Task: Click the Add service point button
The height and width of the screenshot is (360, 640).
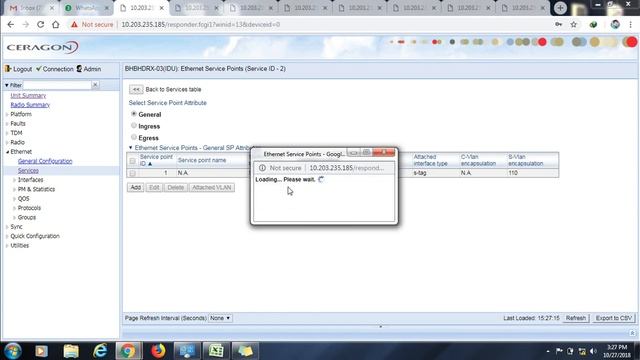Action: click(136, 187)
